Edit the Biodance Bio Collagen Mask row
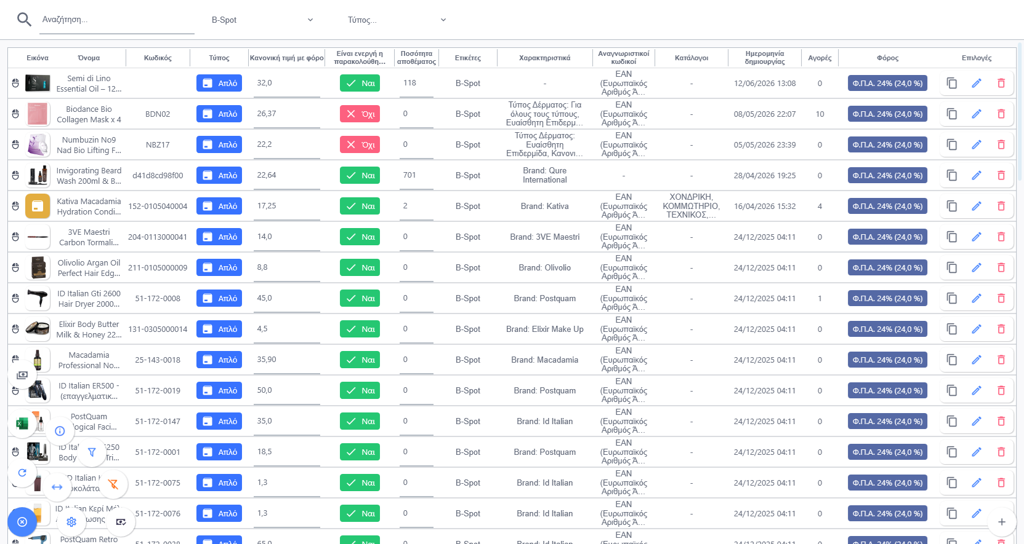 pyautogui.click(x=976, y=114)
